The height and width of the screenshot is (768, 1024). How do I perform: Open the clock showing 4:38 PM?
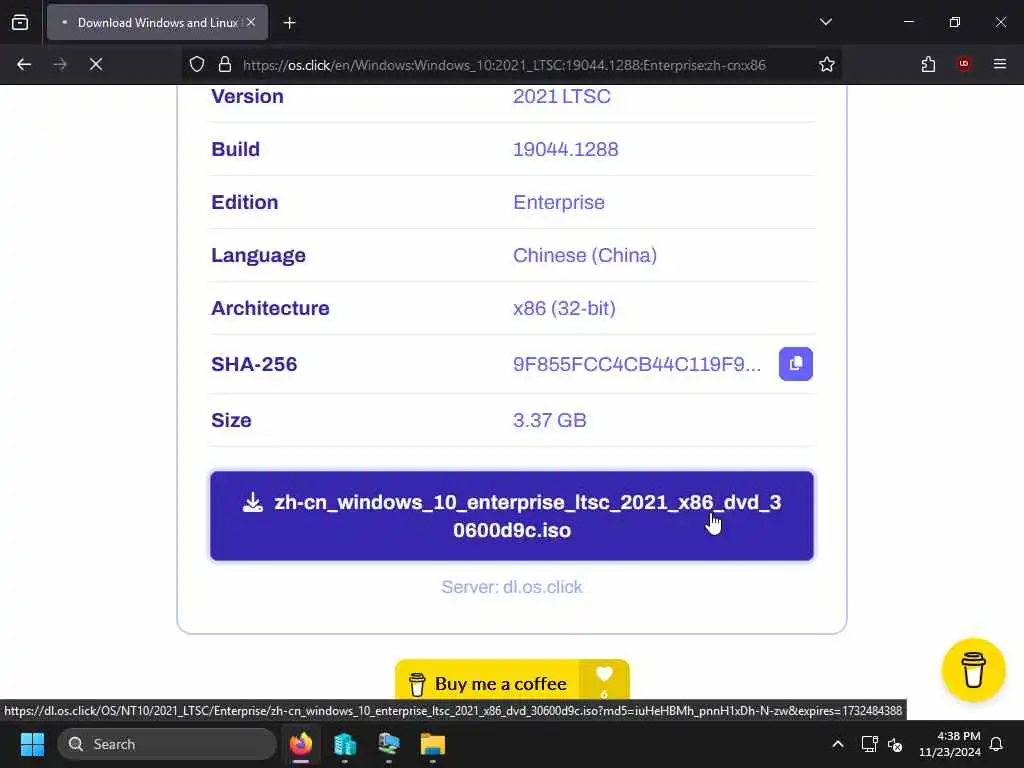point(950,744)
